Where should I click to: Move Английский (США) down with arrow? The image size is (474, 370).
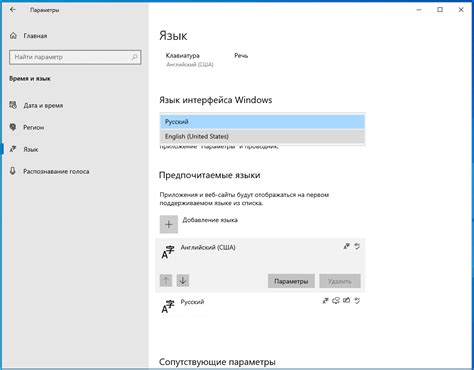click(183, 281)
